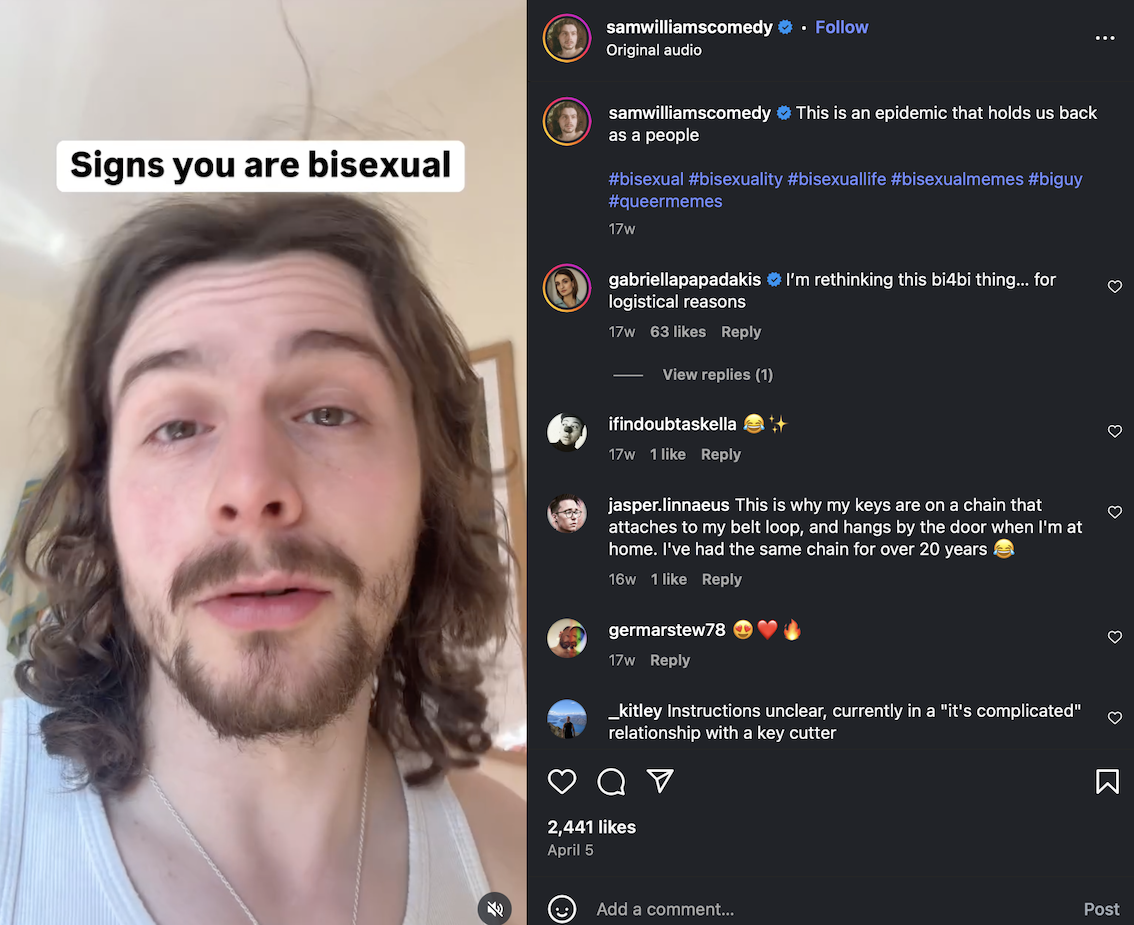1134x925 pixels.
Task: Like gabriellapapadakis's comment
Action: (x=1114, y=286)
